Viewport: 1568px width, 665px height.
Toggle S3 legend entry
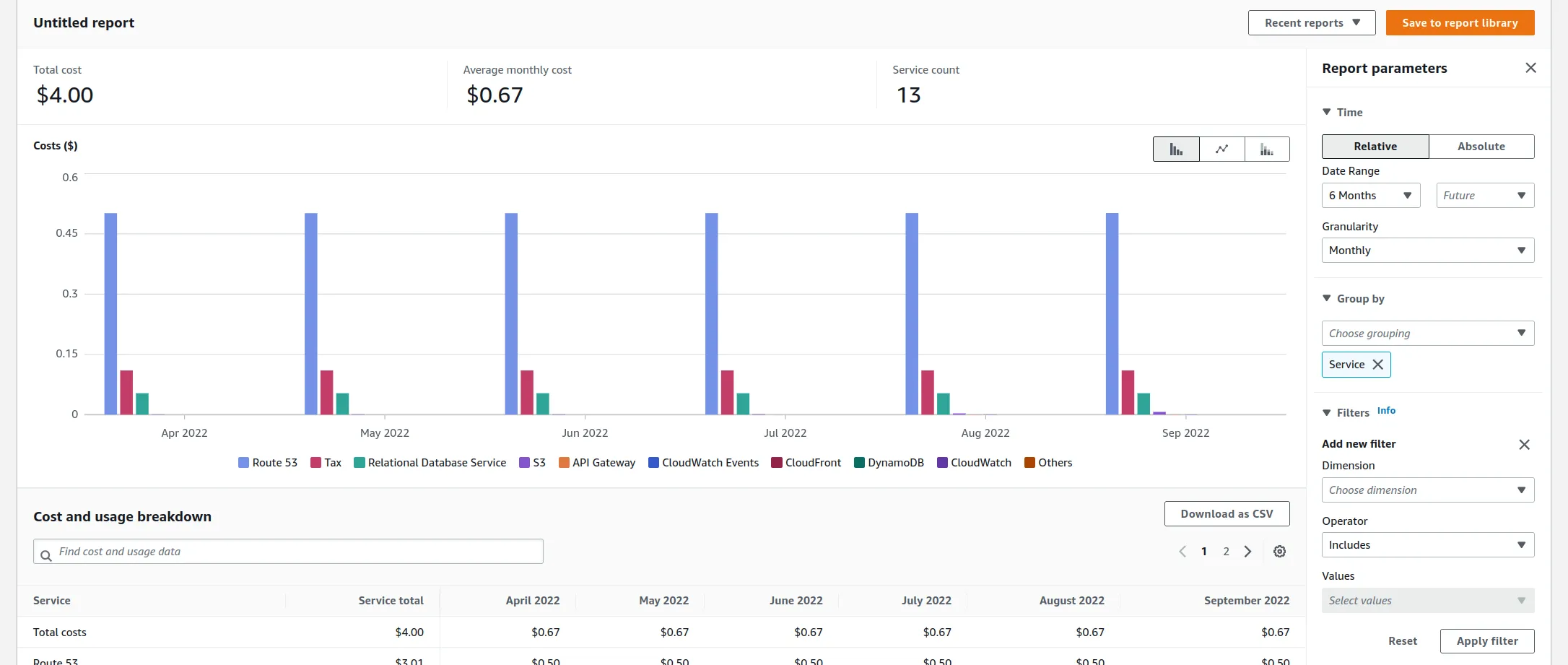pos(532,463)
